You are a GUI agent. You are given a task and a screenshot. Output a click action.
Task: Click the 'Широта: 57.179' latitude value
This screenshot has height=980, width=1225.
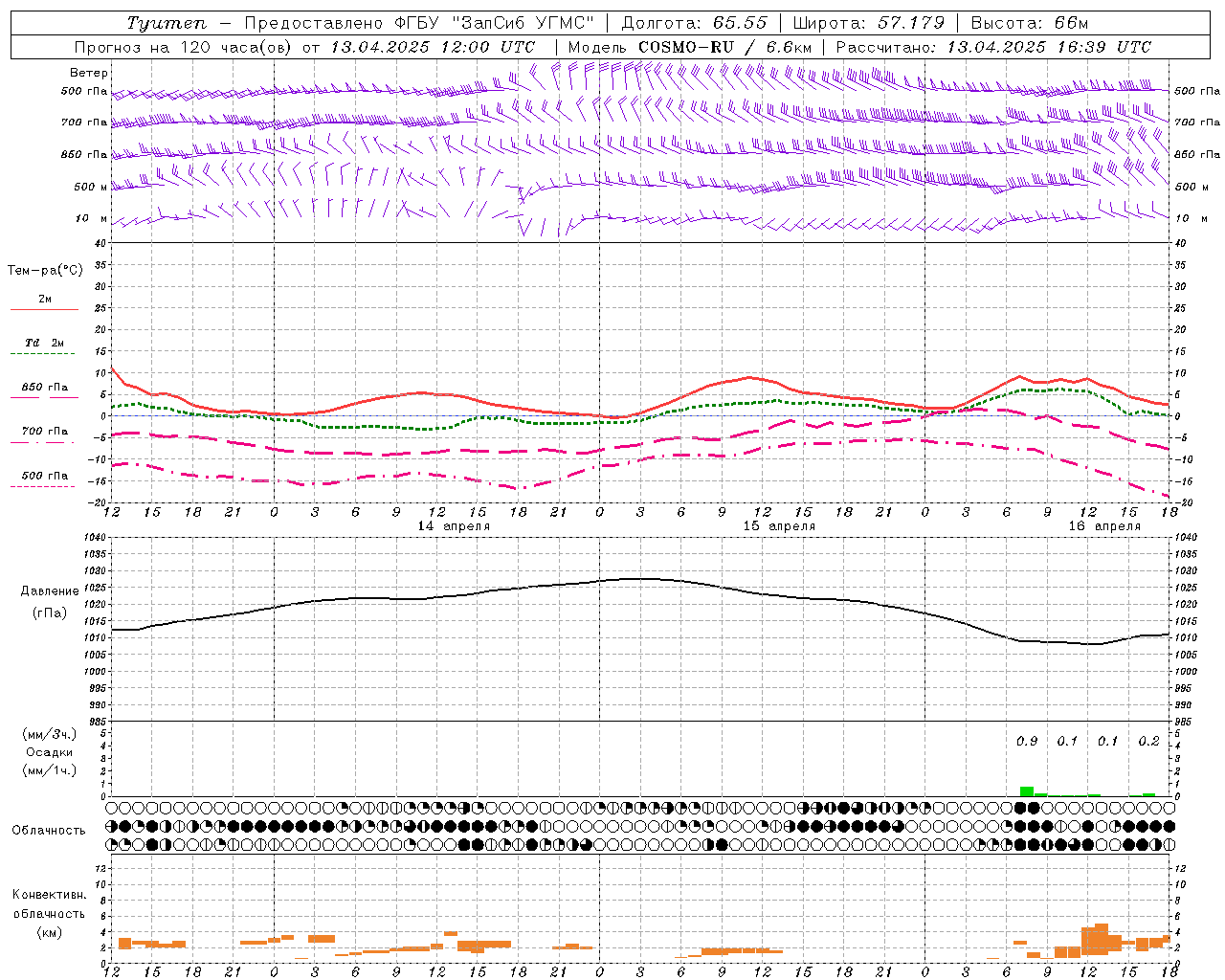868,23
